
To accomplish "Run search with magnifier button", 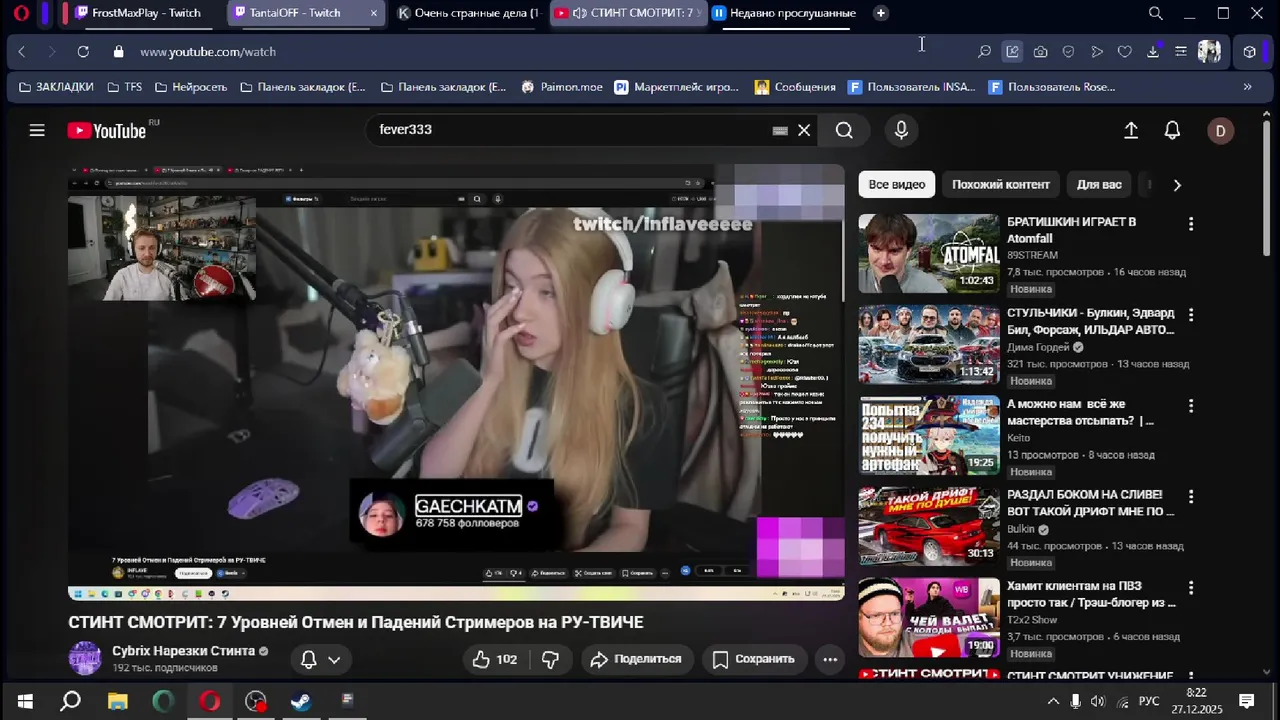I will tap(844, 130).
